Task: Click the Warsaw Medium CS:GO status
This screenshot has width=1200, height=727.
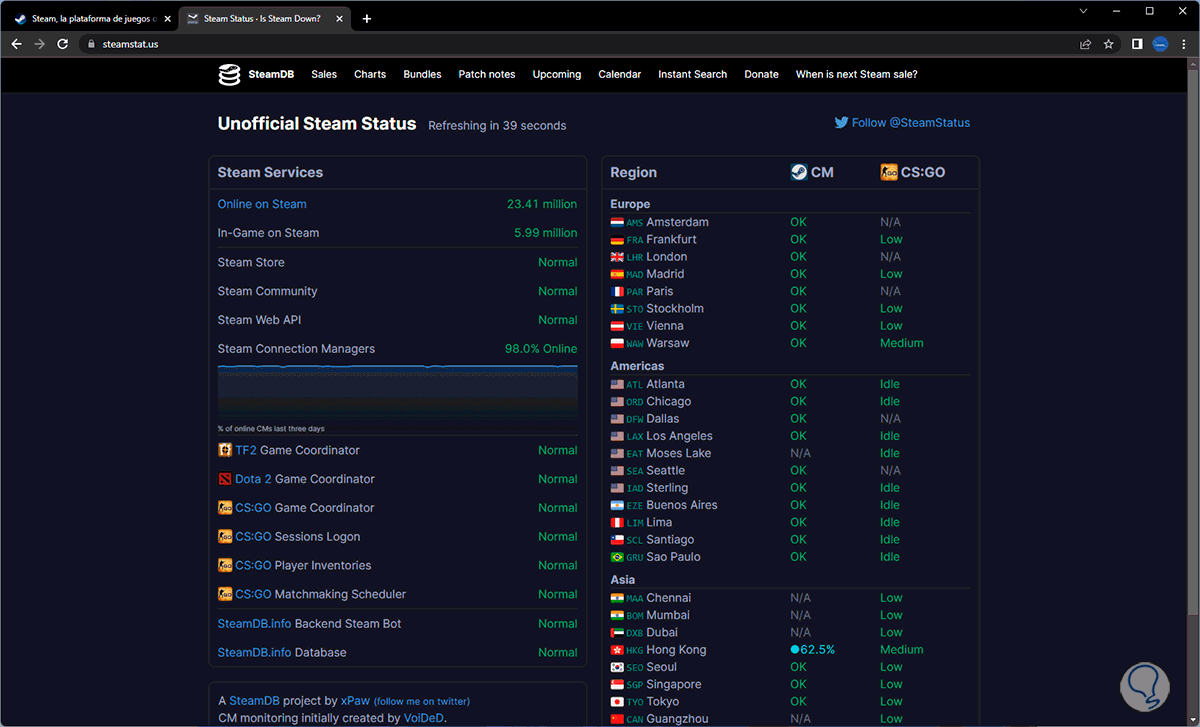Action: point(902,343)
